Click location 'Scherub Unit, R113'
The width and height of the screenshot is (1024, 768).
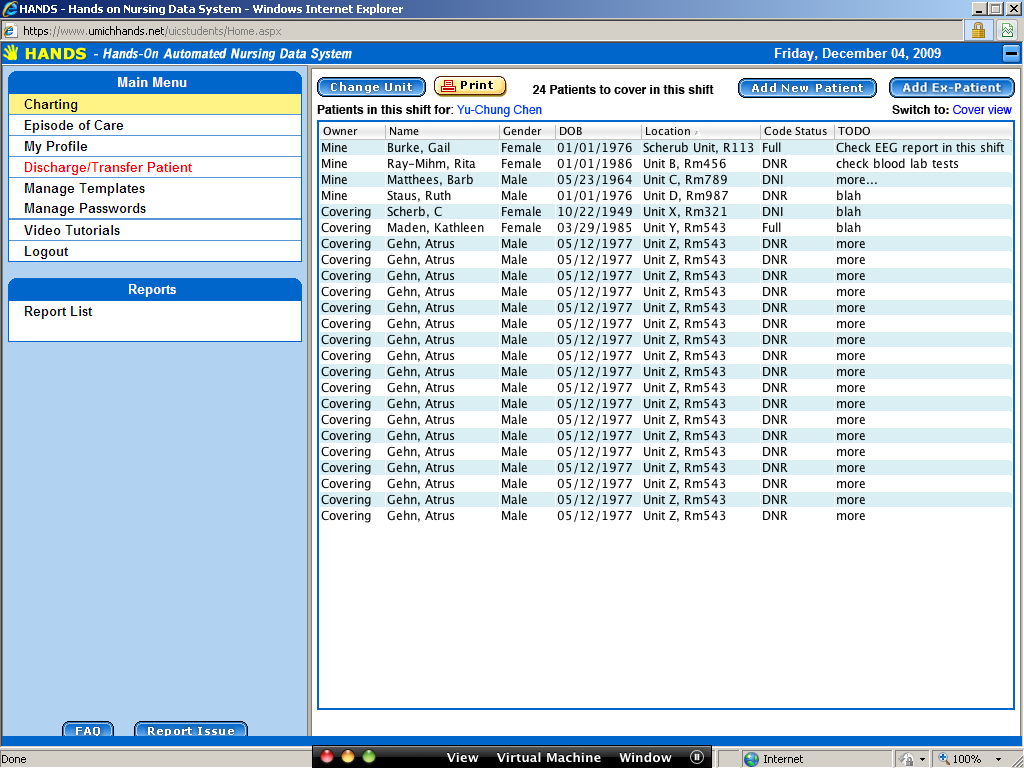698,148
